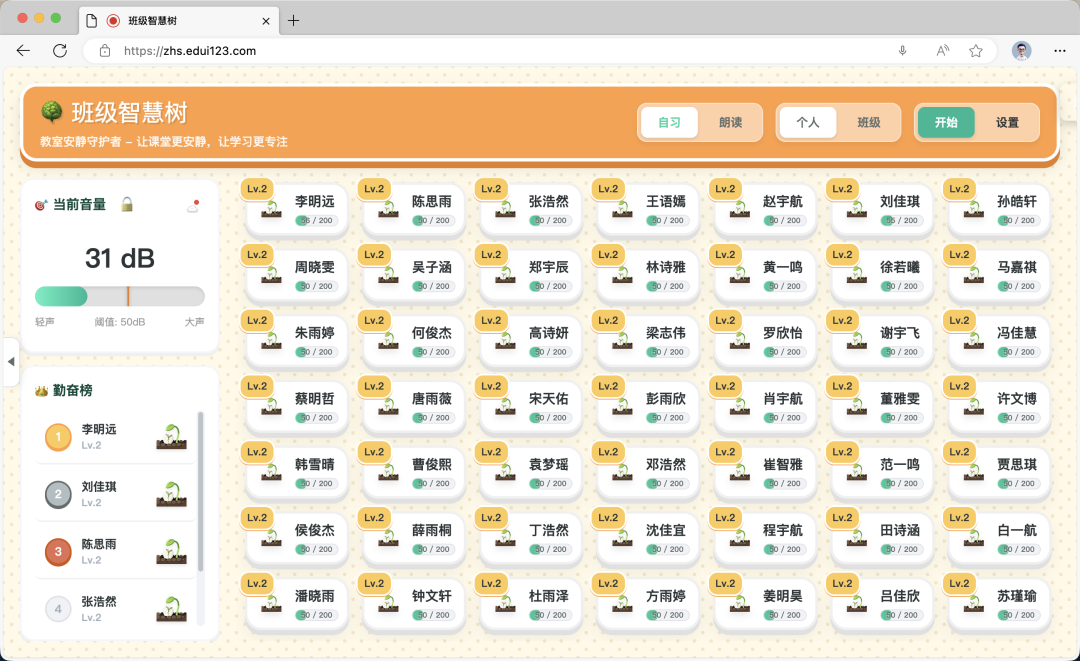Switch to 朗读 mode

point(731,122)
